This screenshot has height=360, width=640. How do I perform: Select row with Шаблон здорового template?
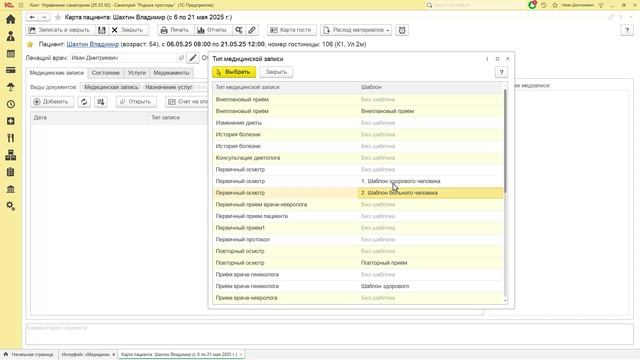point(358,286)
